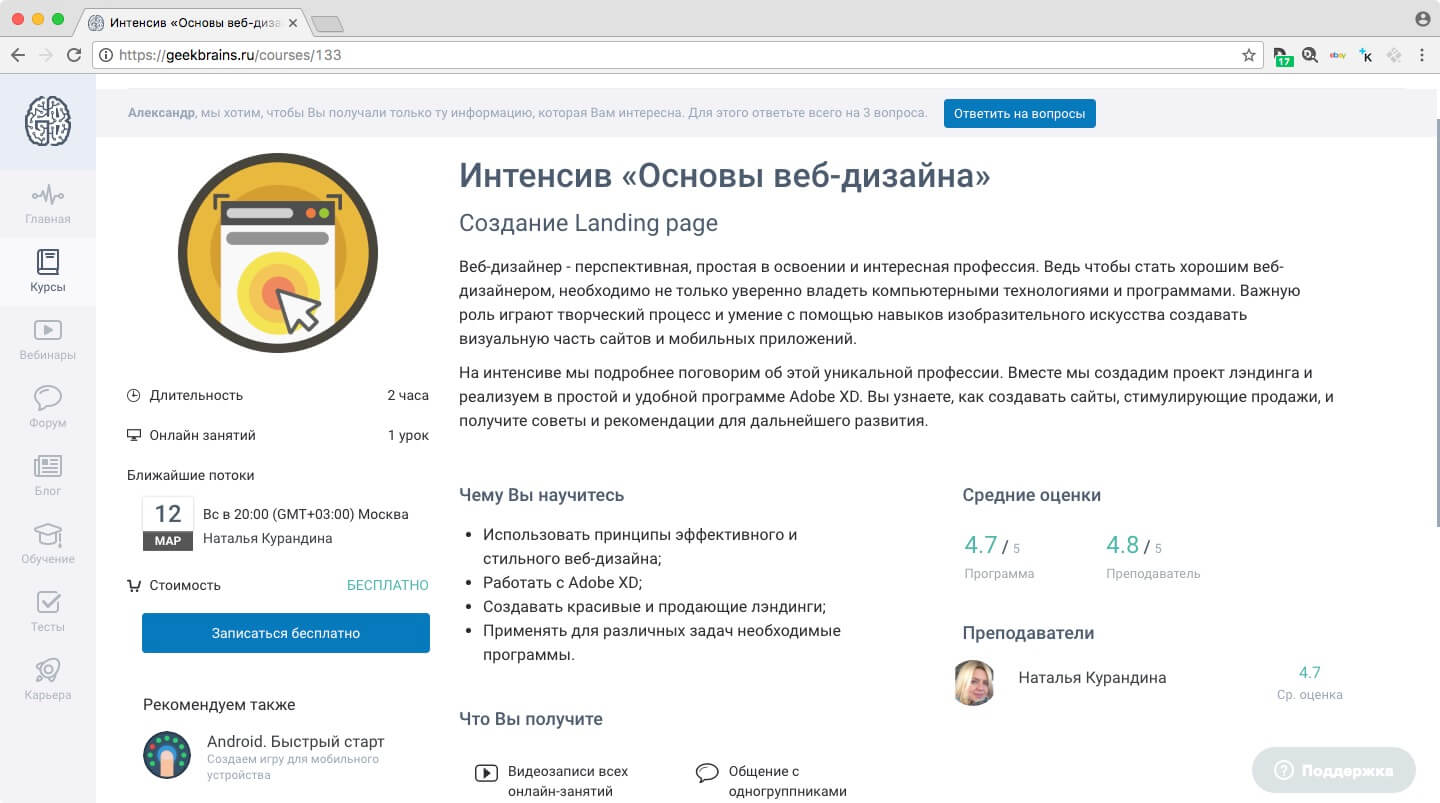This screenshot has height=803, width=1440.
Task: Click the grey extension icon next to the K icon
Action: pos(1394,55)
